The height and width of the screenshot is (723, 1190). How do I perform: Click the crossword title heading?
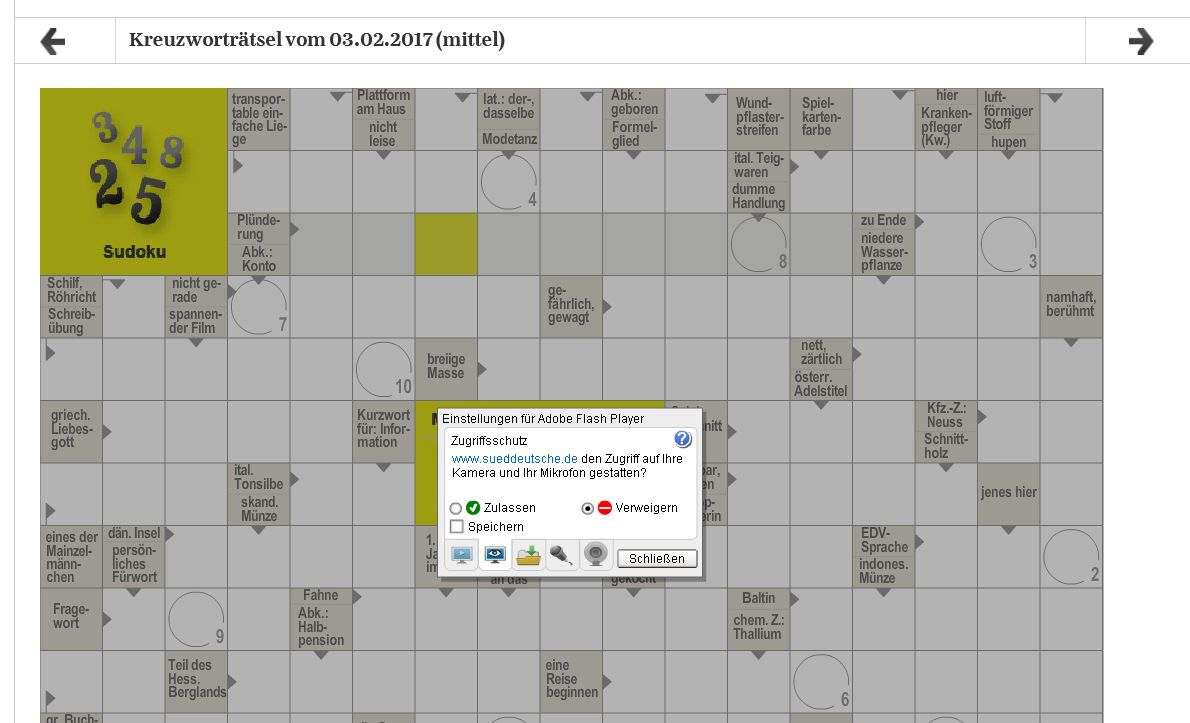coord(316,39)
